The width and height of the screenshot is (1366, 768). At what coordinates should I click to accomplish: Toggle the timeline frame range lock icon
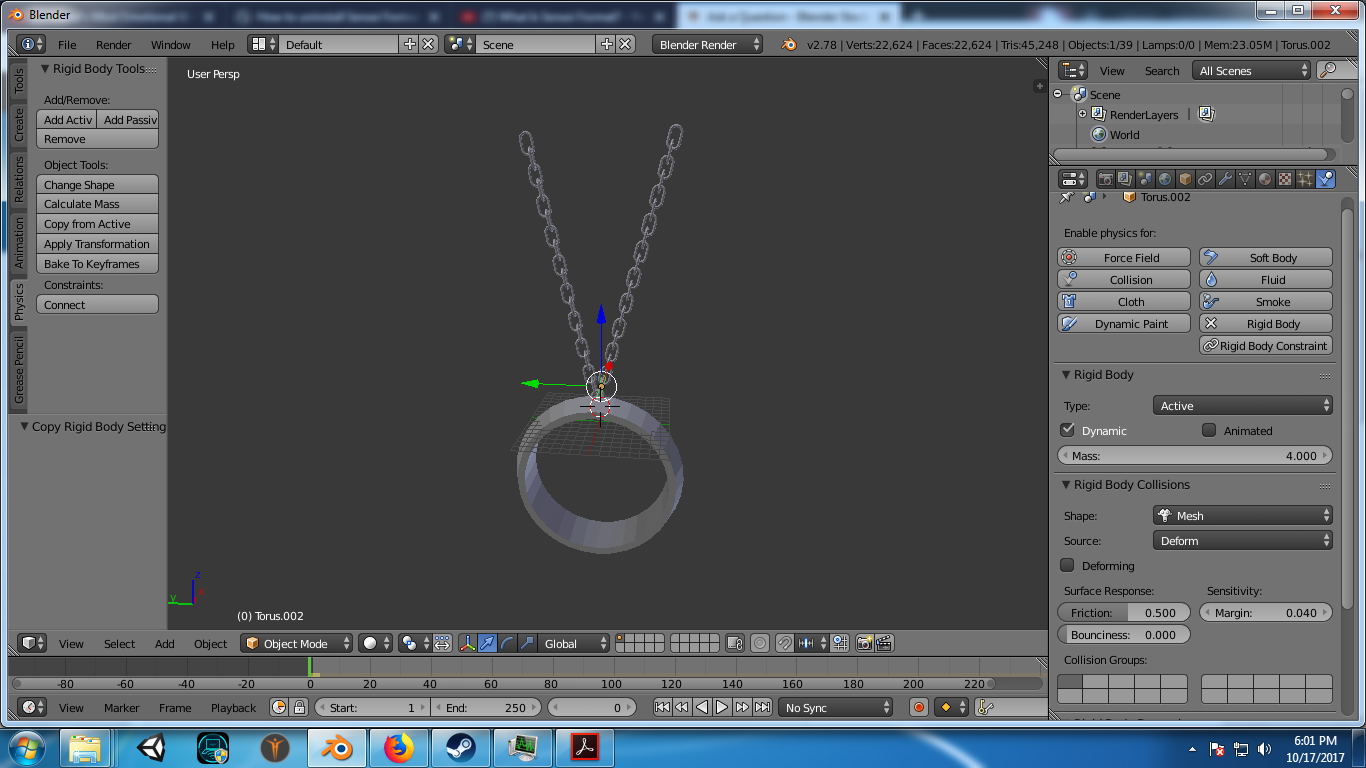coord(298,707)
